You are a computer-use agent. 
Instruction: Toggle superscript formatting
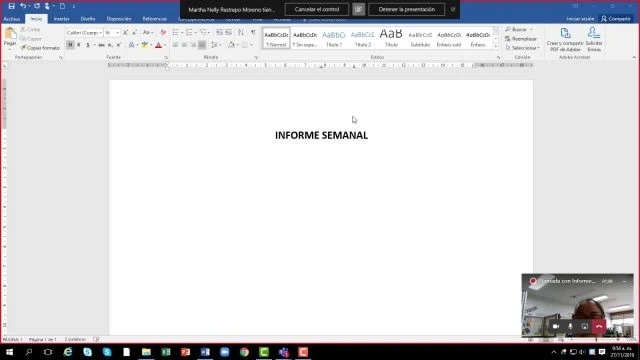click(x=119, y=45)
